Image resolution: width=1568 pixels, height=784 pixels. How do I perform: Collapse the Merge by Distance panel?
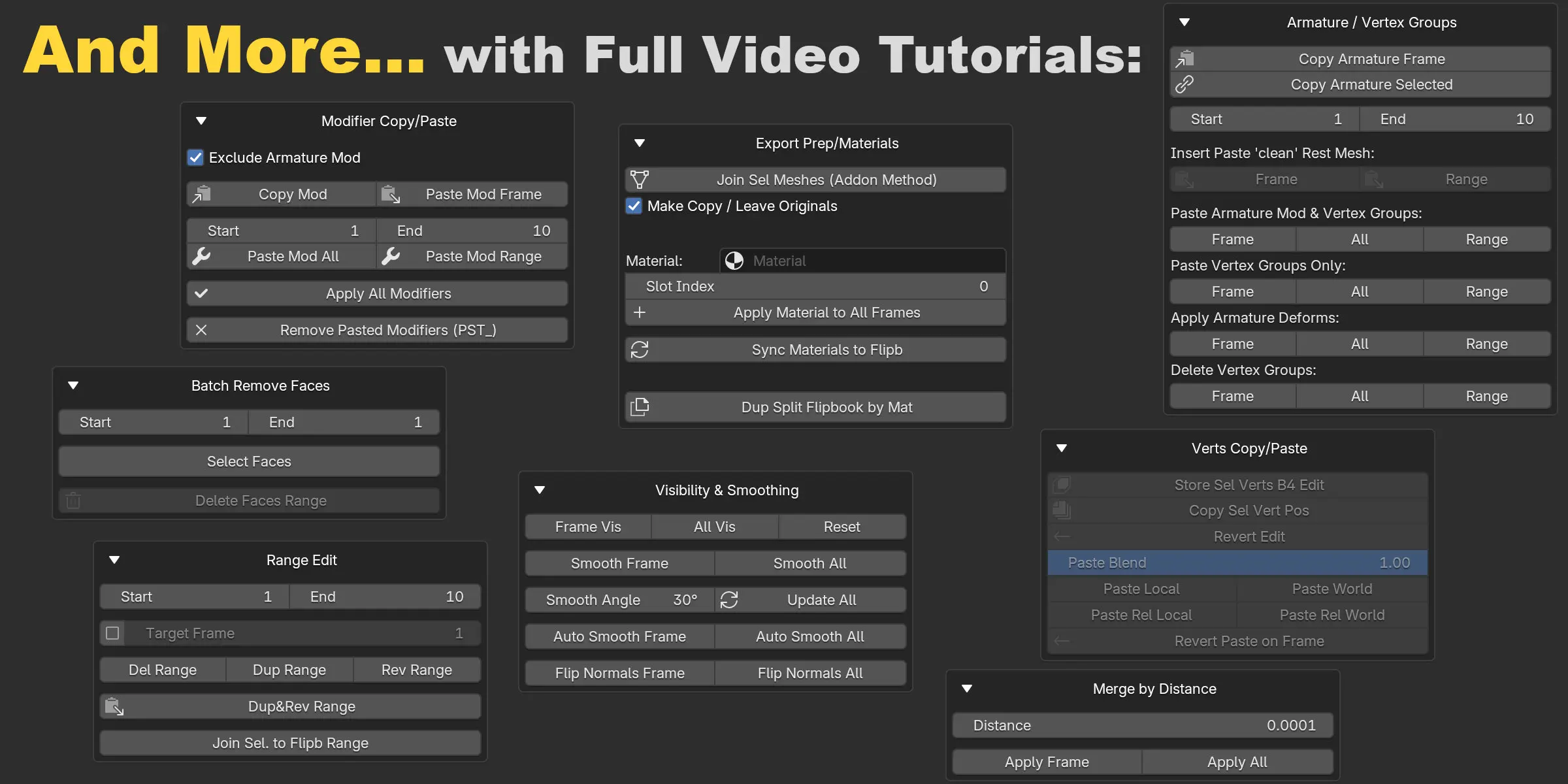click(x=968, y=689)
